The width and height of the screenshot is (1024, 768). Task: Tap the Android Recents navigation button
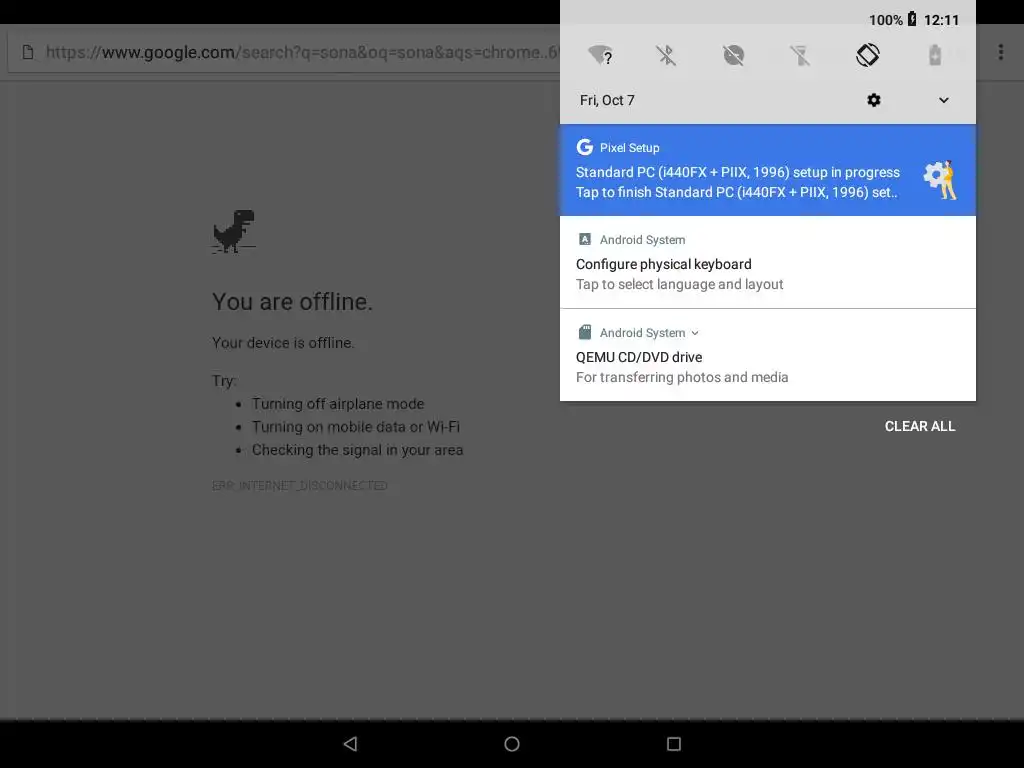coord(673,744)
